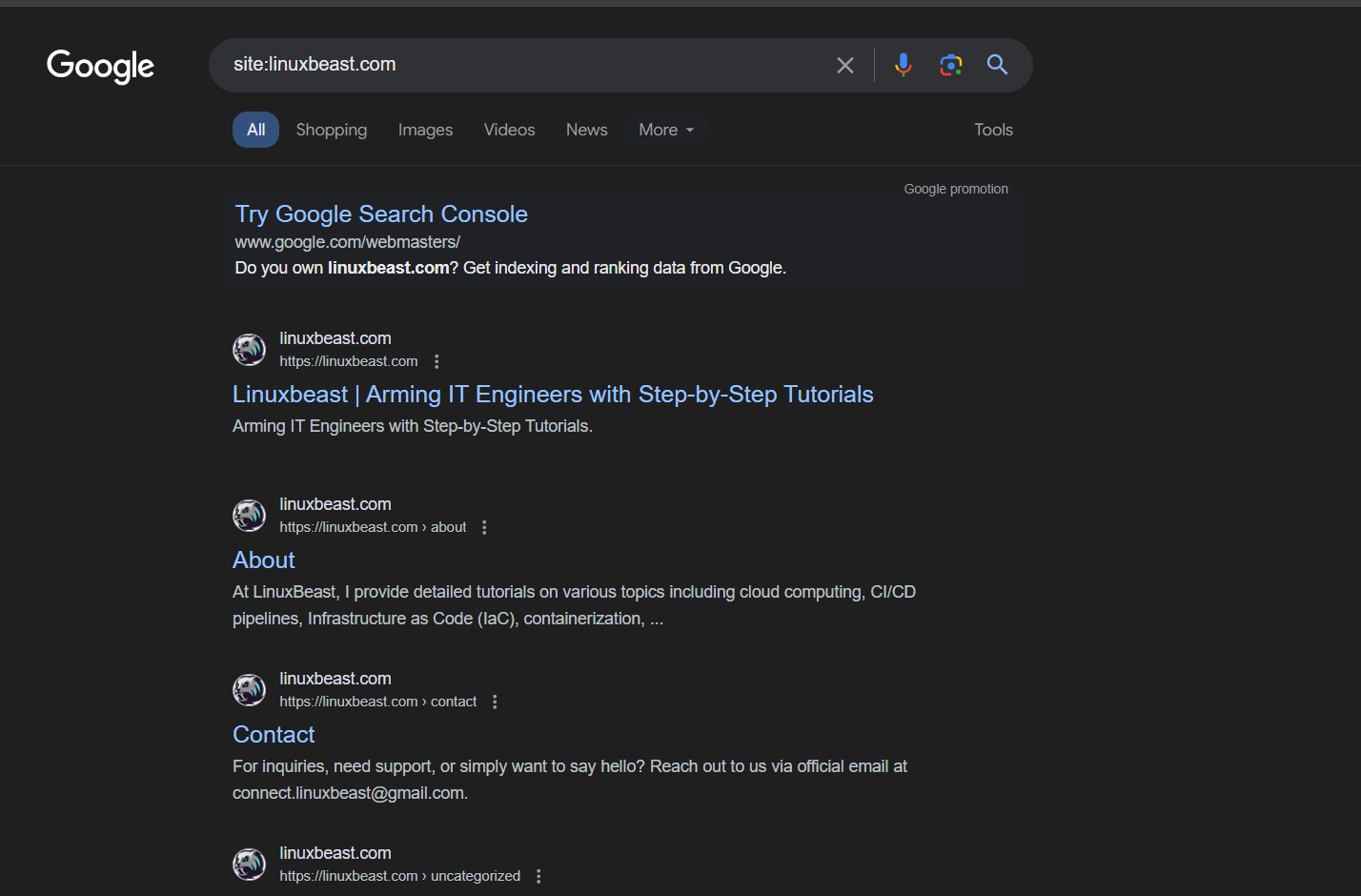Open the search Tools options

[993, 130]
